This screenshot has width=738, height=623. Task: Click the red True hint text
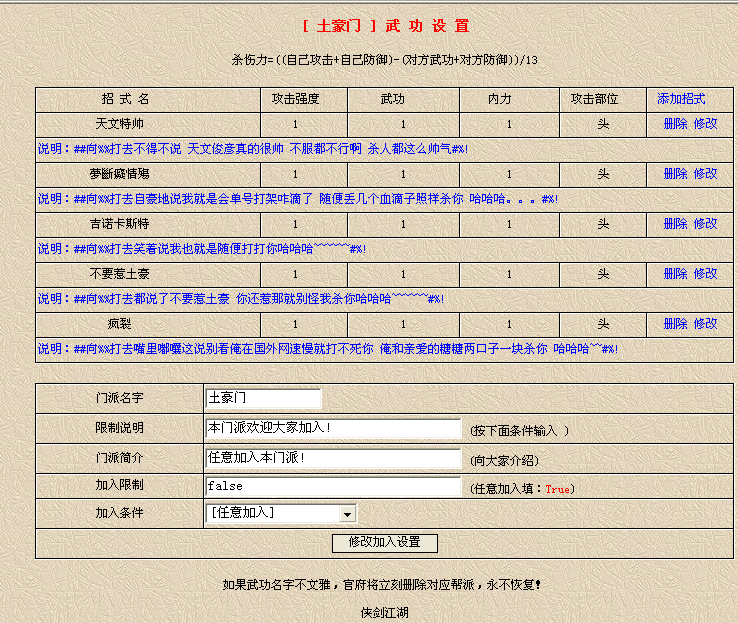click(x=557, y=489)
